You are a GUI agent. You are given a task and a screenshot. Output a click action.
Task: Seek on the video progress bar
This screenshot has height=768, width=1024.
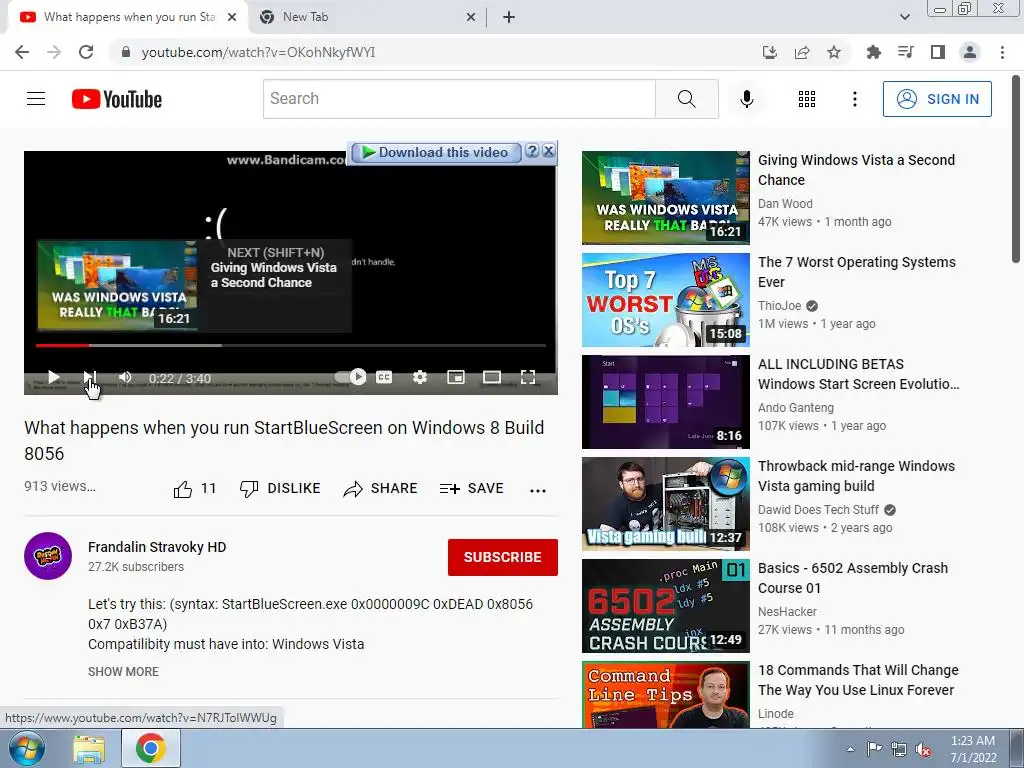pos(291,345)
